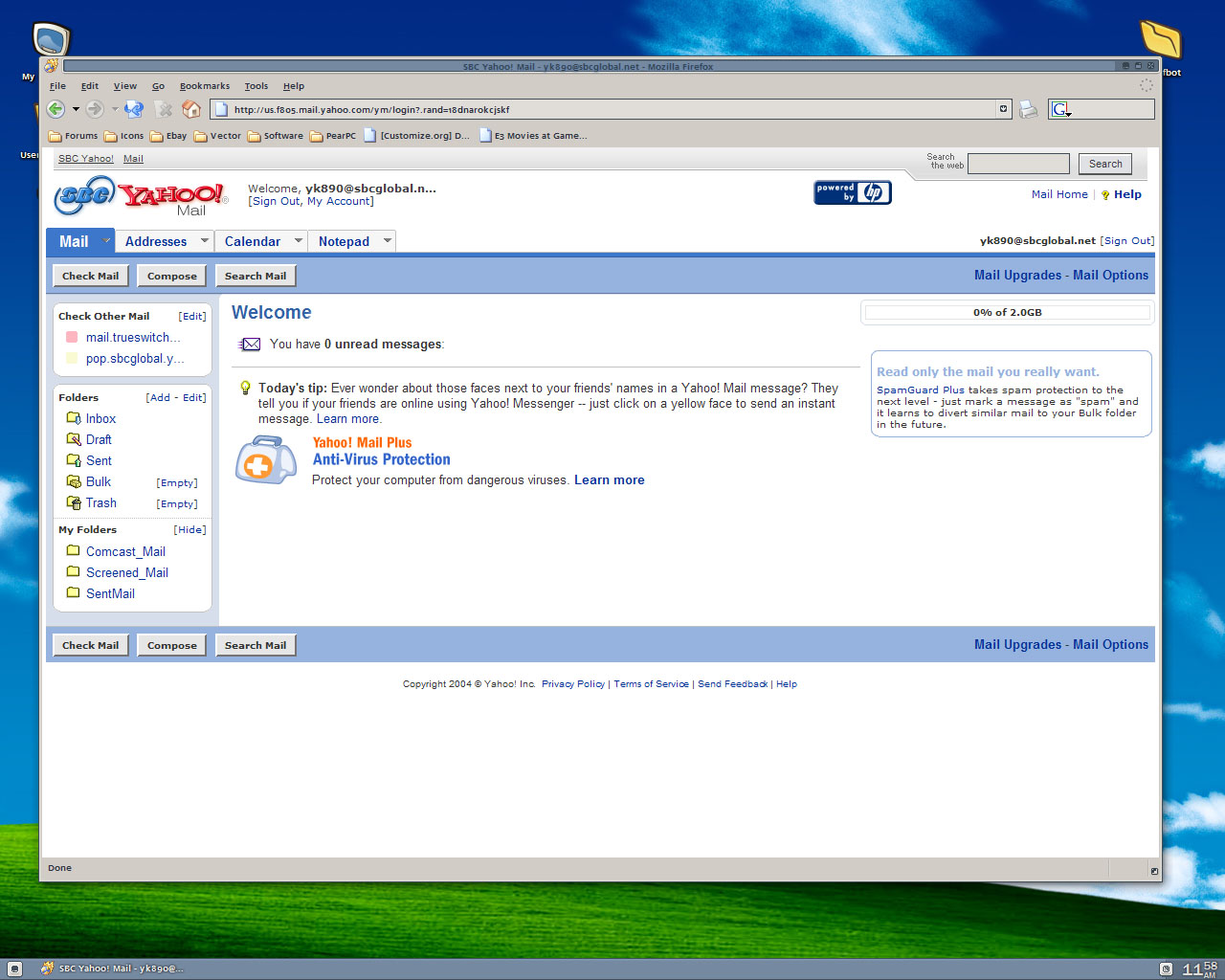This screenshot has width=1225, height=980.
Task: Click the clock in the taskbar
Action: tap(1199, 969)
